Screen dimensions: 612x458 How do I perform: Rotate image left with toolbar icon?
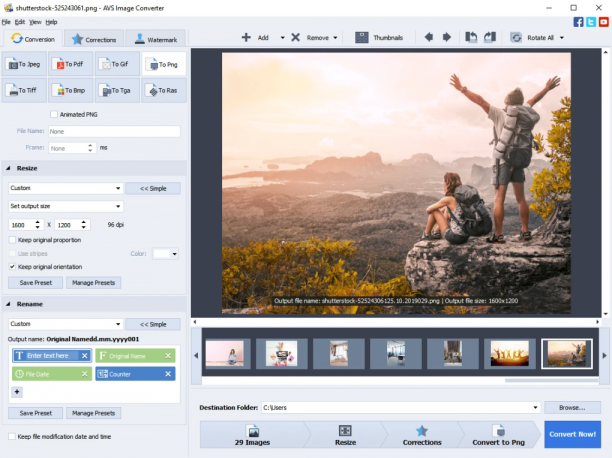(x=471, y=37)
